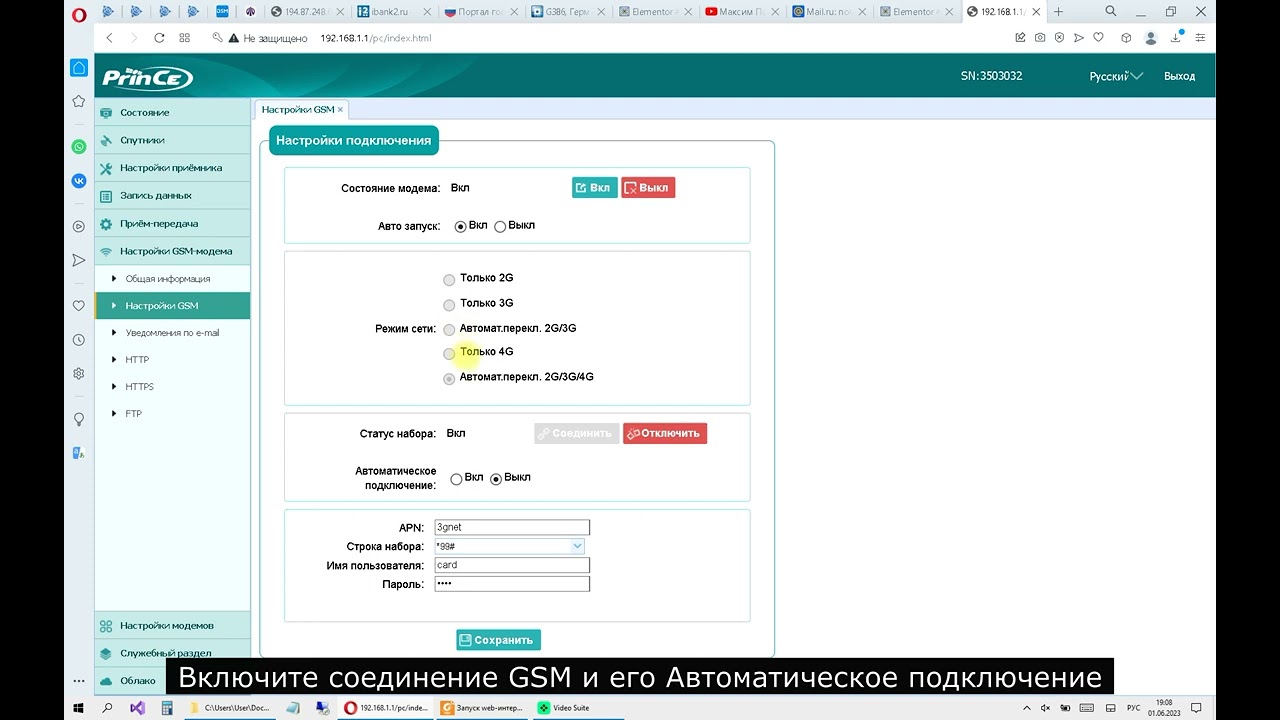Viewport: 1280px width, 720px height.
Task: Open the Приём-передача section
Action: [172, 224]
